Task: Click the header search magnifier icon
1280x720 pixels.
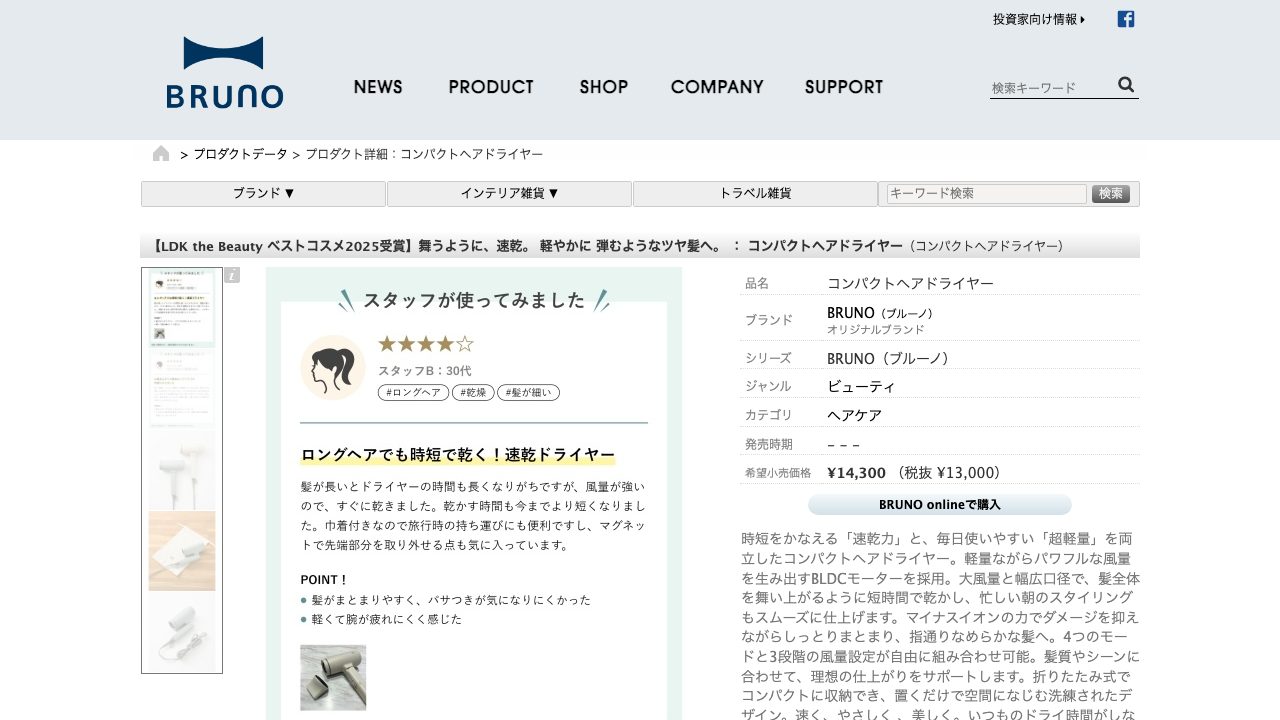Action: point(1126,85)
